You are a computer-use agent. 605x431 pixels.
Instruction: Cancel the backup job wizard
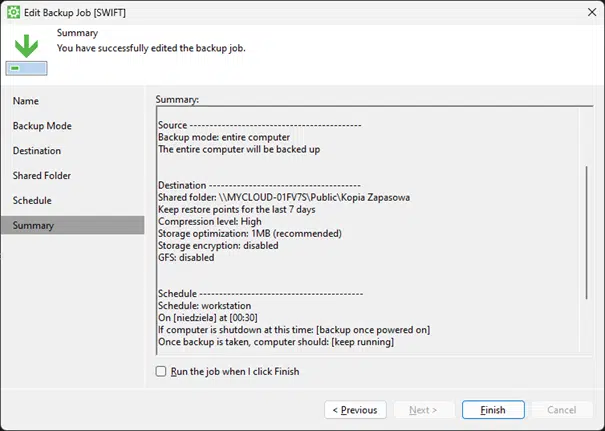coord(561,410)
